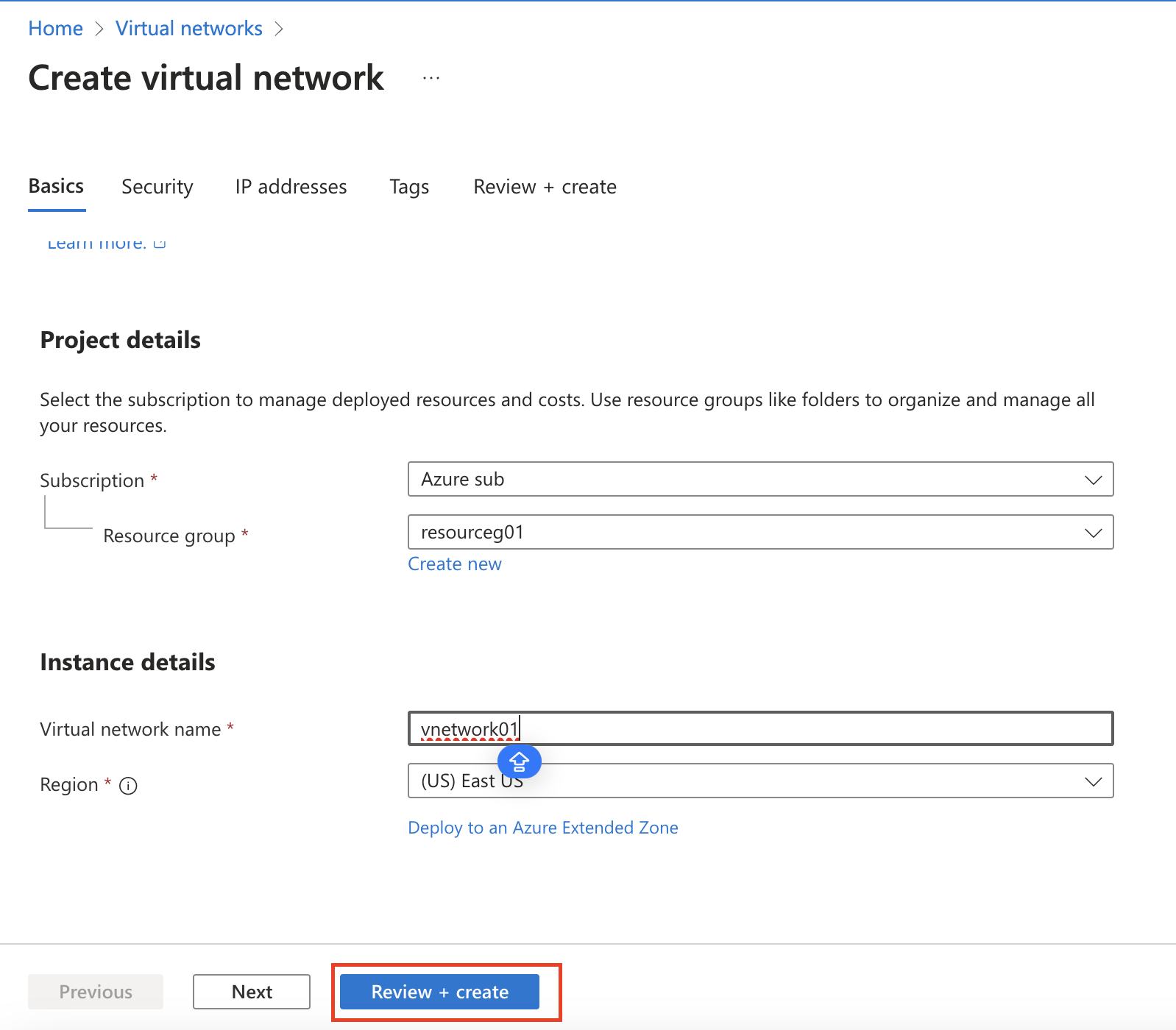1176x1030 pixels.
Task: Expand the Region dropdown
Action: (x=761, y=781)
